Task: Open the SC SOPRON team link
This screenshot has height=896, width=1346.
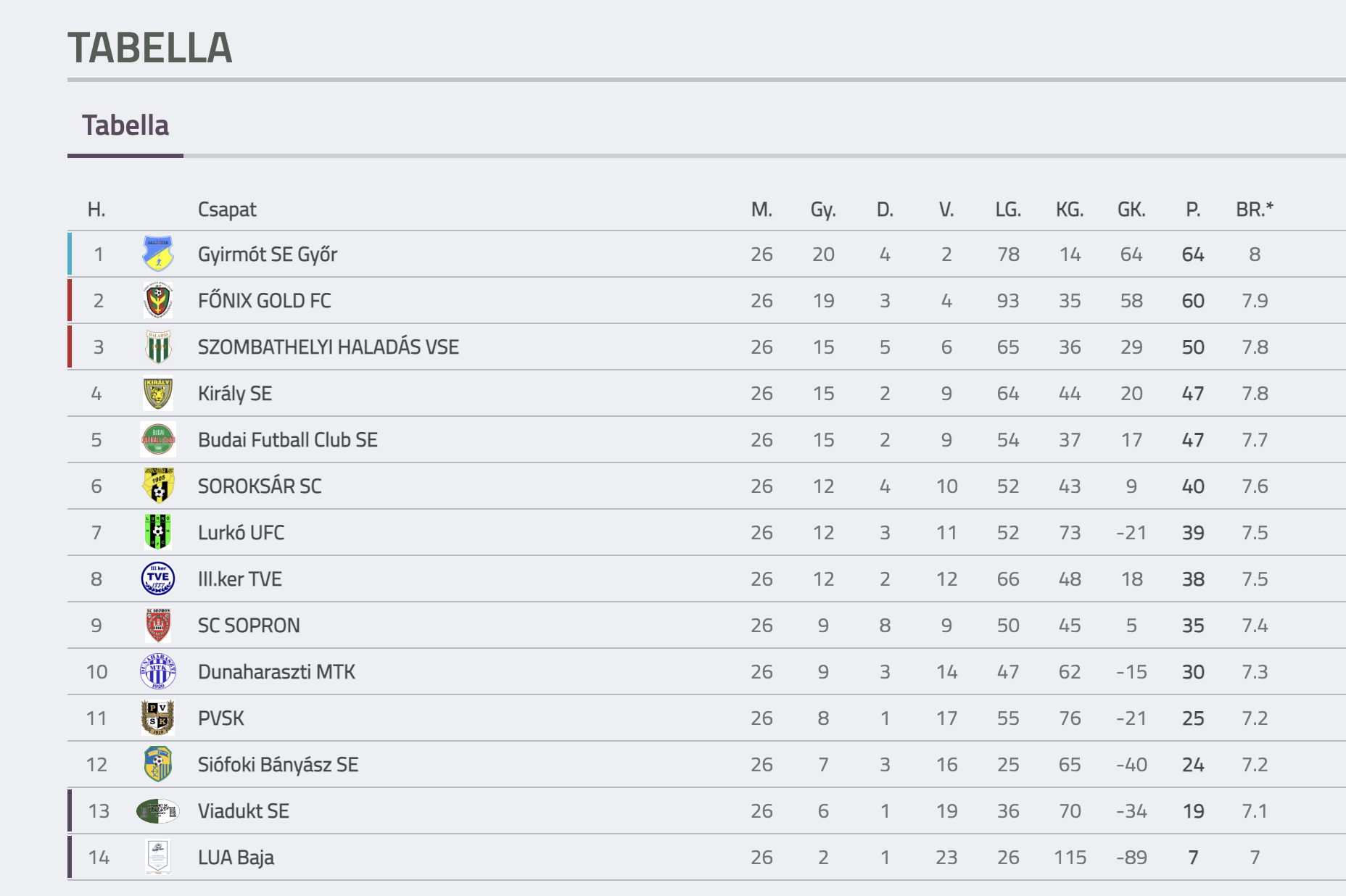Action: [x=249, y=625]
